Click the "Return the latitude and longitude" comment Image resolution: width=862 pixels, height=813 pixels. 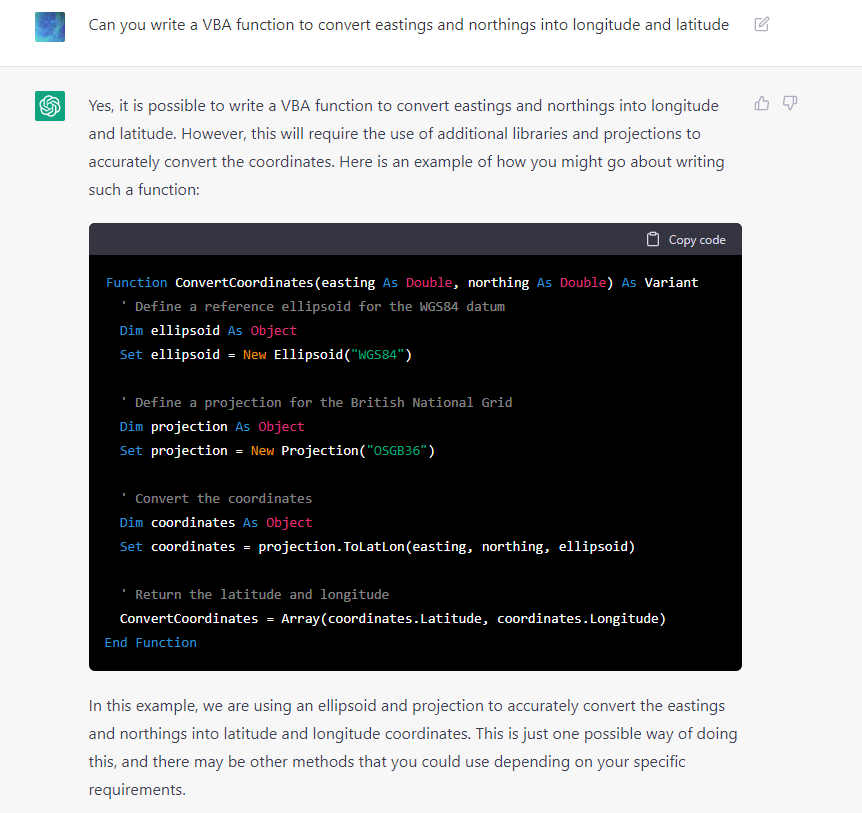(255, 594)
